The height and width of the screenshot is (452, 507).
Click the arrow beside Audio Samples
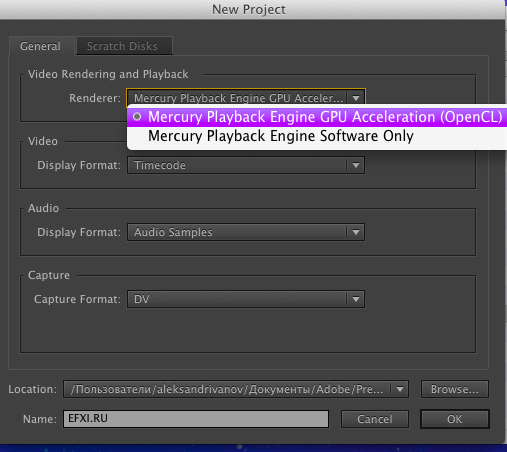tap(356, 232)
